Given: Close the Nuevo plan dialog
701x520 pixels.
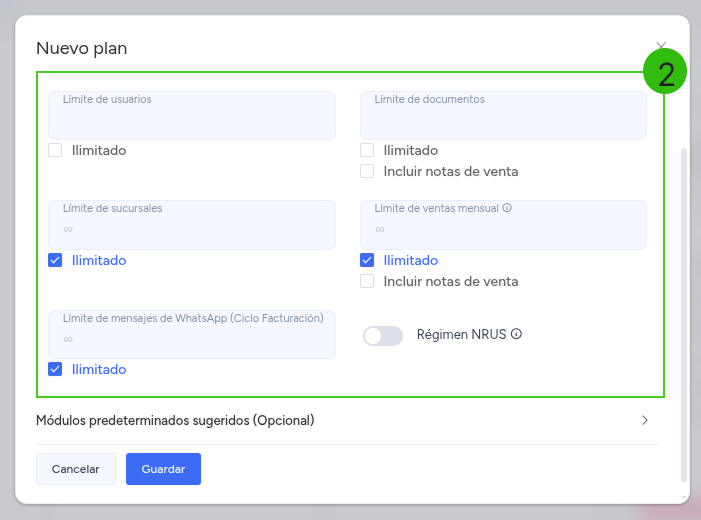Looking at the screenshot, I should click(x=661, y=46).
